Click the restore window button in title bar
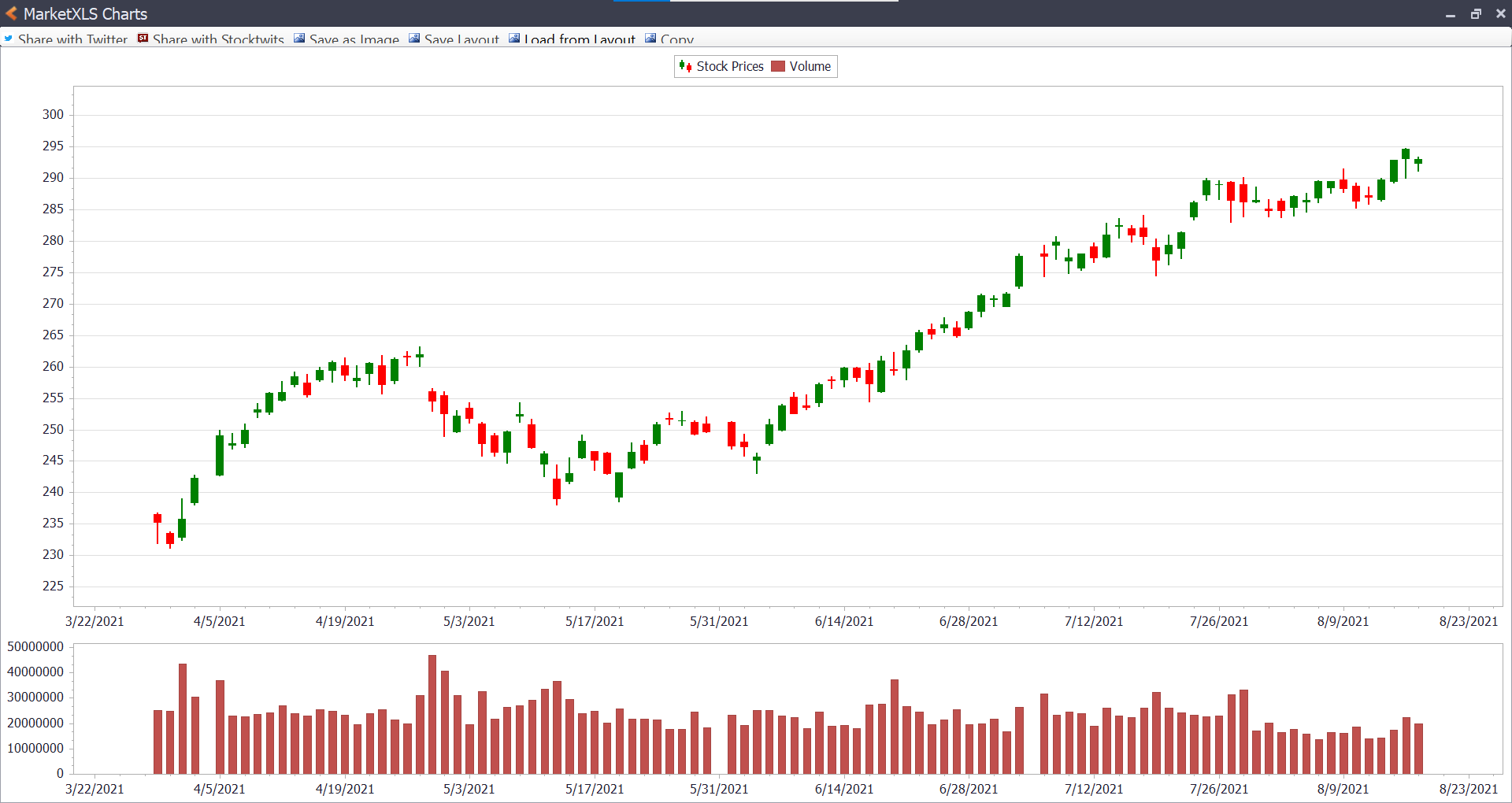1512x803 pixels. click(1477, 13)
